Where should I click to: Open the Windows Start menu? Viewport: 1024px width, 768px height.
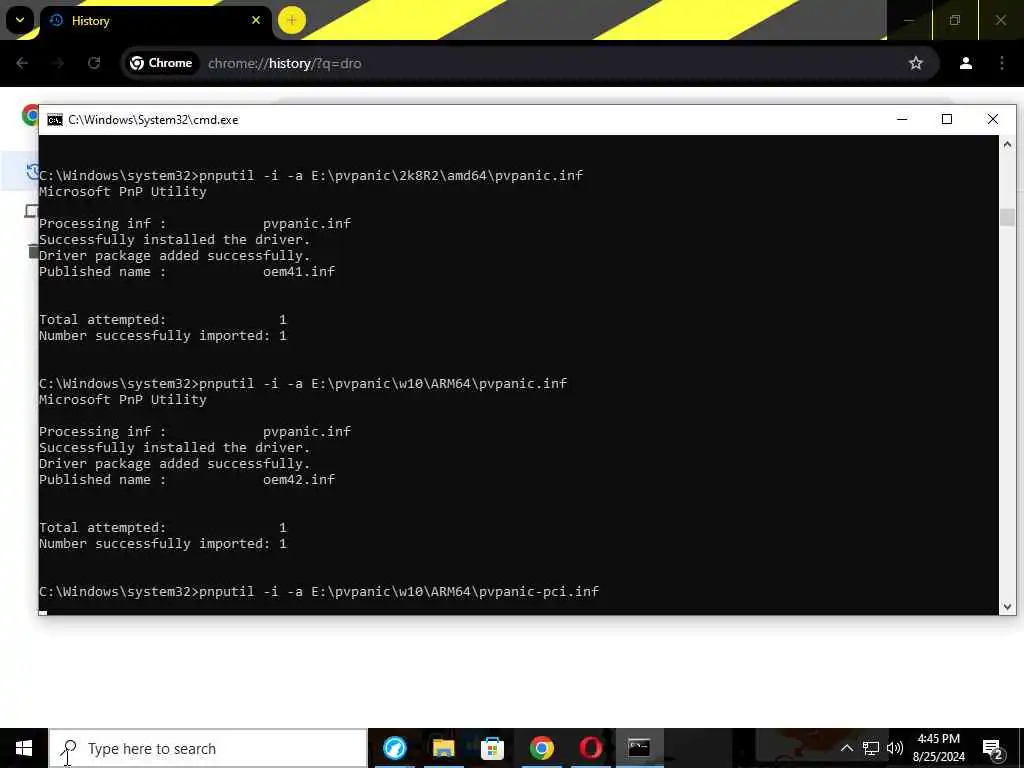24,748
